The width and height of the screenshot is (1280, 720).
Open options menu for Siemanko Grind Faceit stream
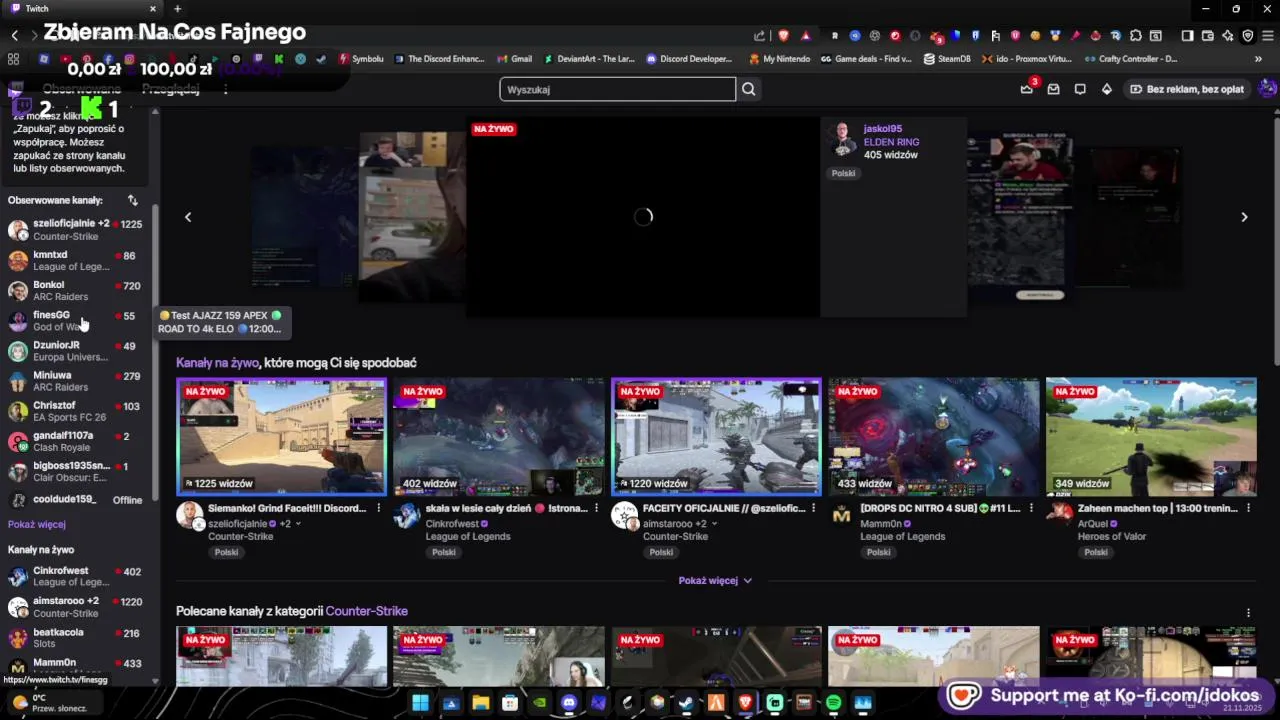coord(378,508)
